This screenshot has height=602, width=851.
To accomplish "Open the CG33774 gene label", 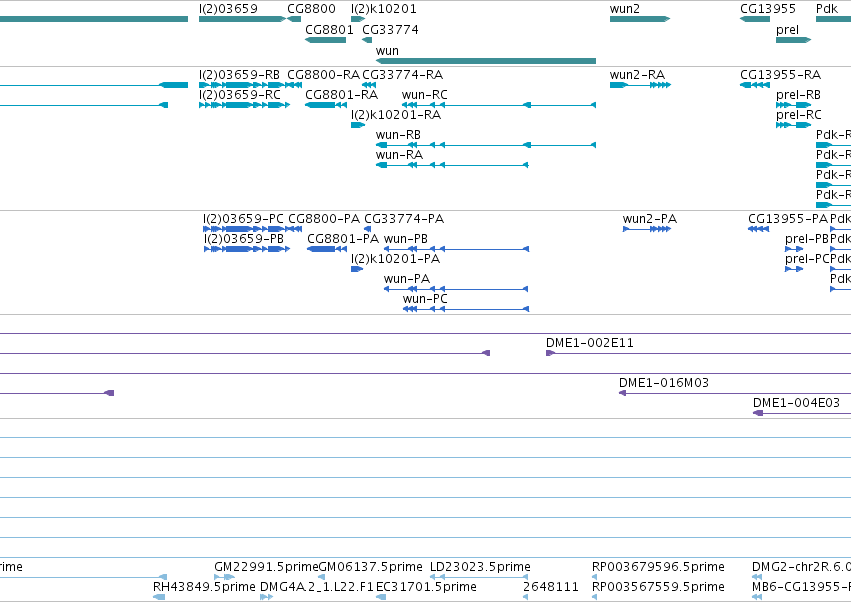I will click(x=390, y=30).
